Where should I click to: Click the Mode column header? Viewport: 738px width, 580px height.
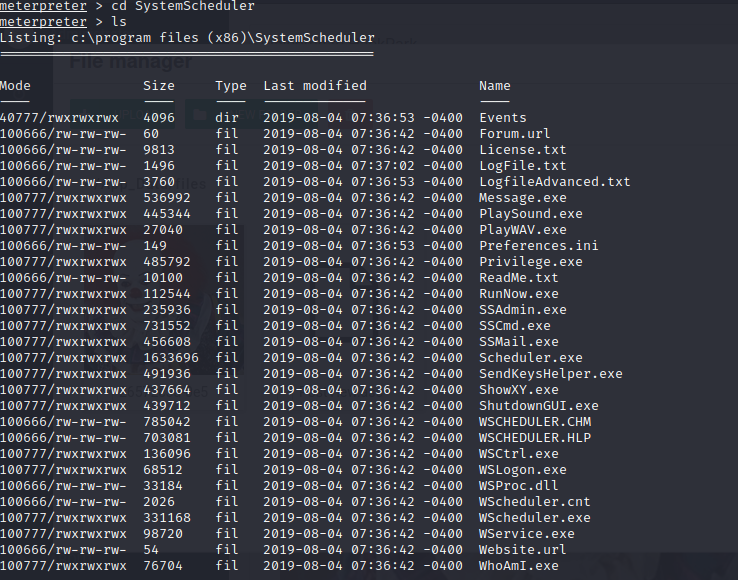16,86
